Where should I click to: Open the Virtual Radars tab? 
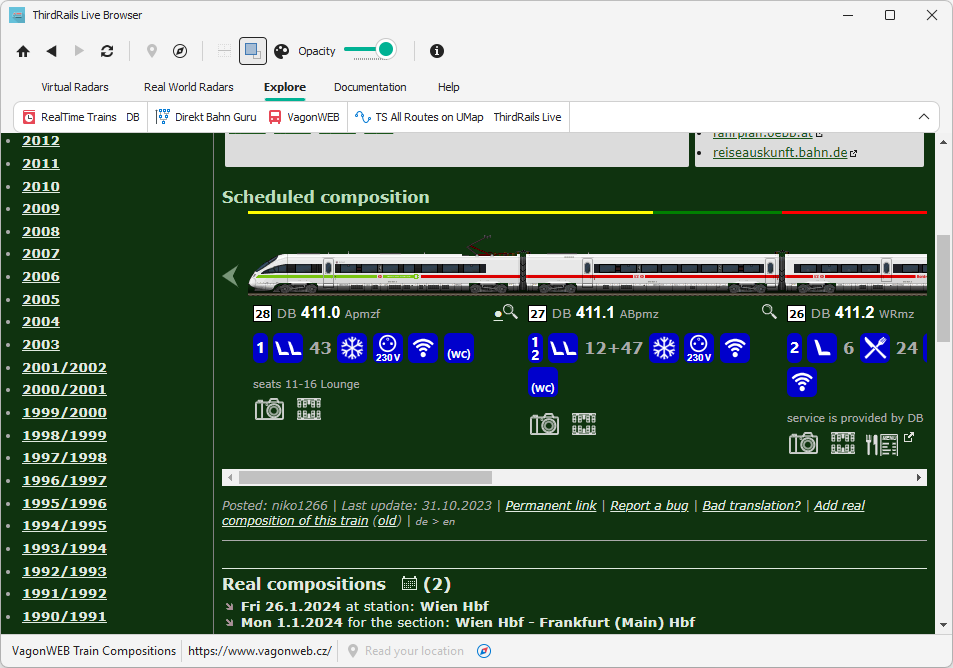click(x=75, y=87)
